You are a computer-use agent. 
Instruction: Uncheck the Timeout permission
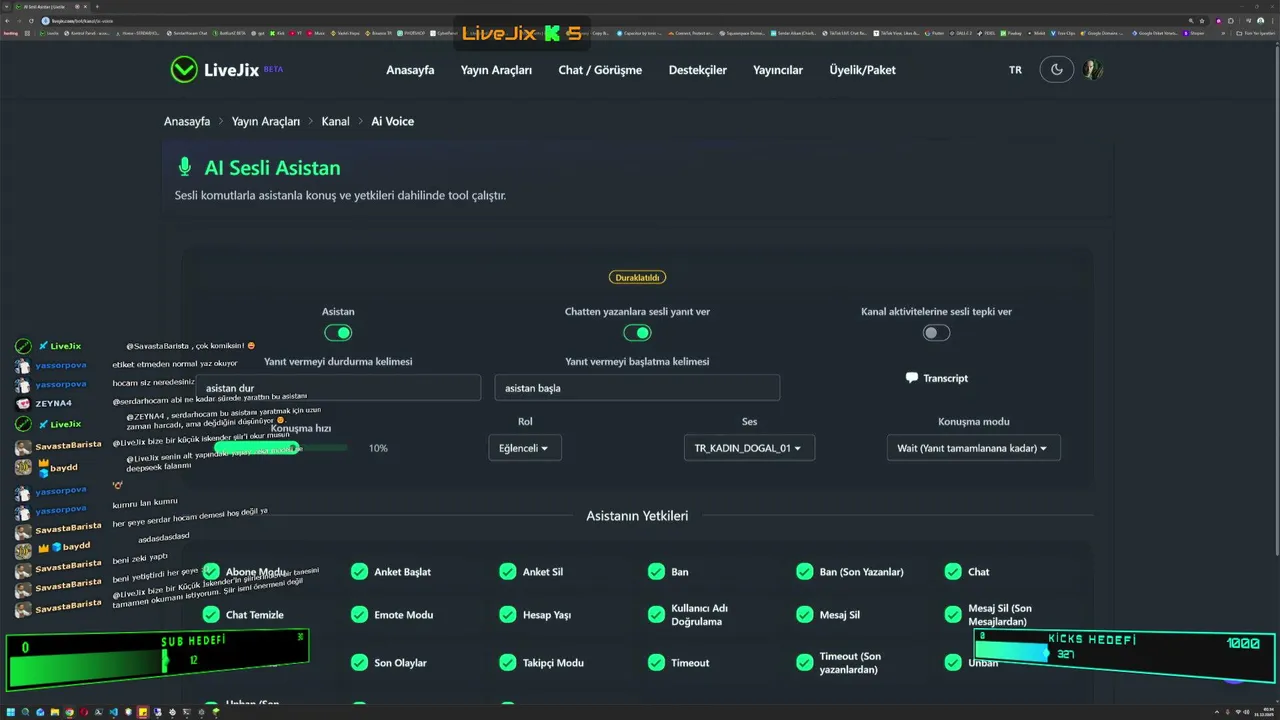(656, 662)
